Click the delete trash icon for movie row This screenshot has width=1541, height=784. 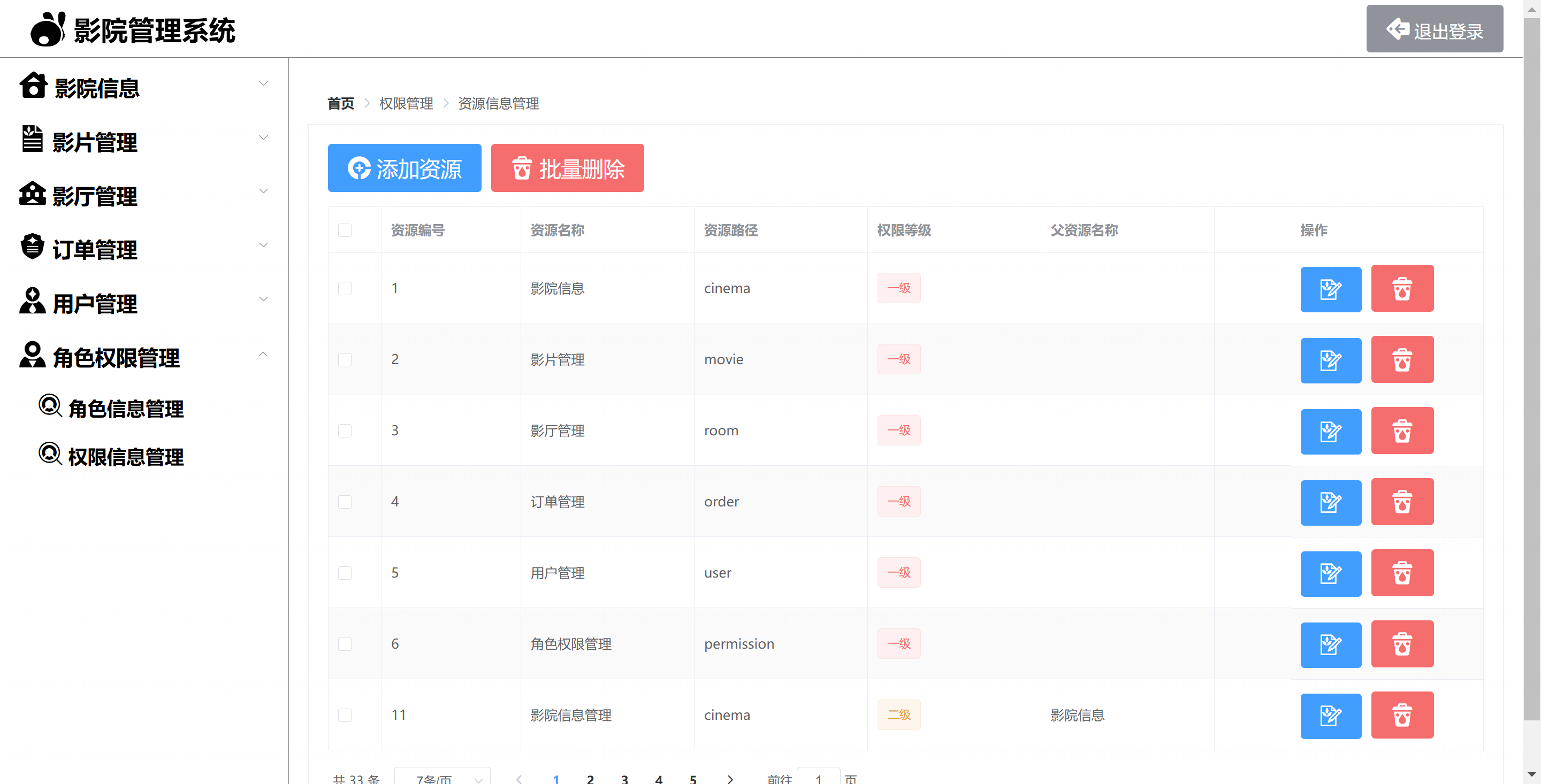pyautogui.click(x=1402, y=360)
